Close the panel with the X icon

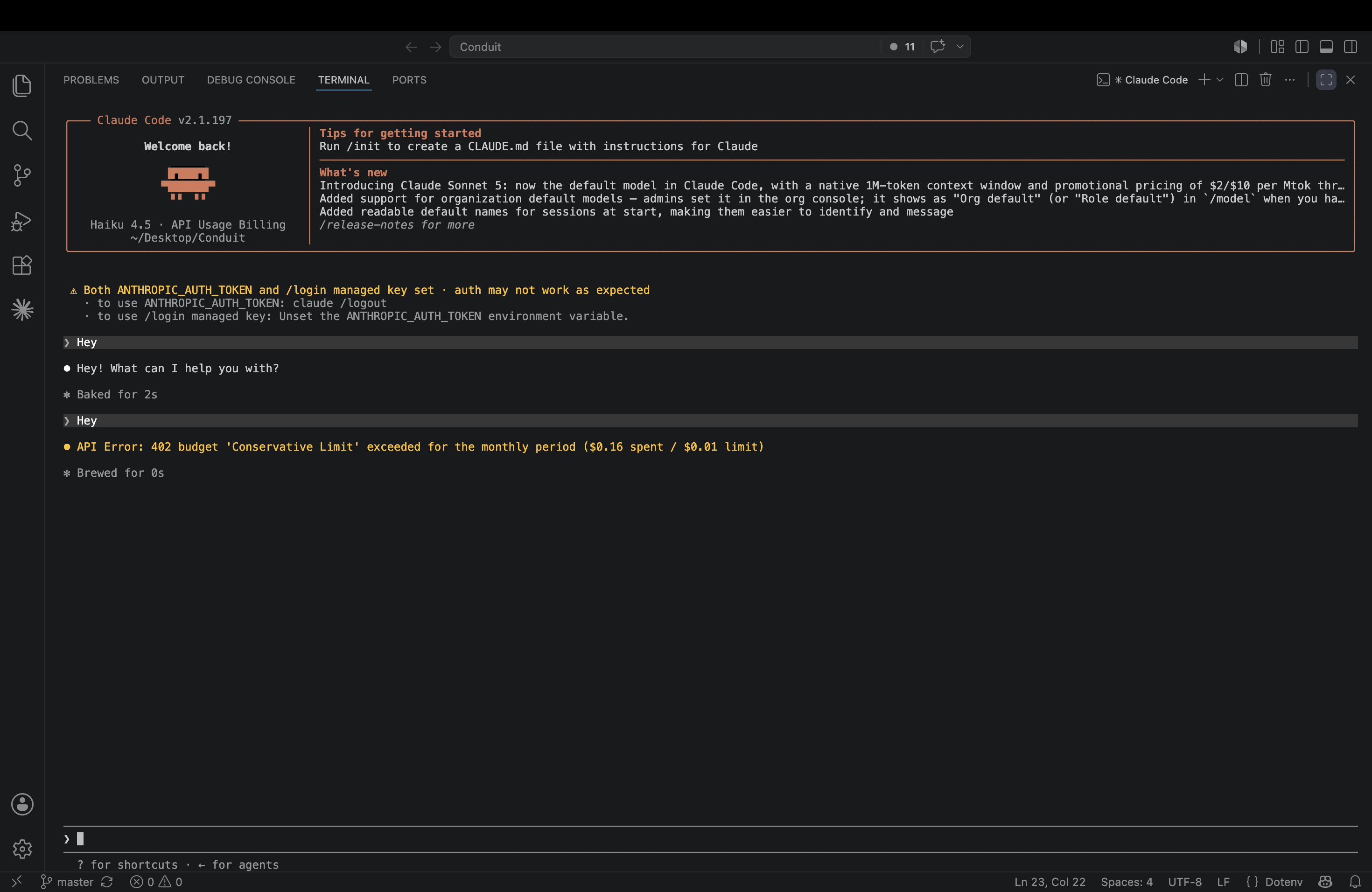tap(1350, 79)
